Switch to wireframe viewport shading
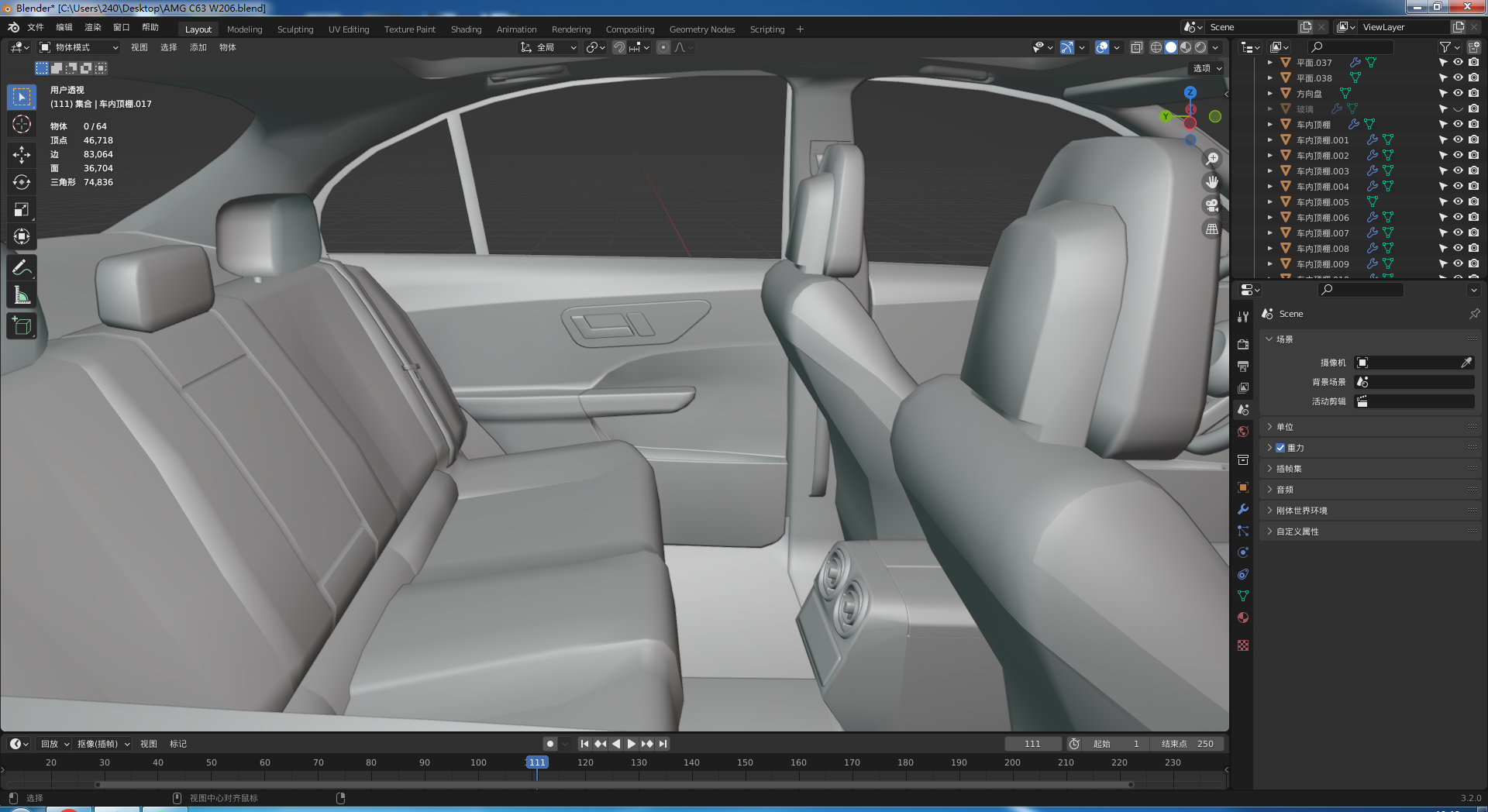 (1156, 47)
